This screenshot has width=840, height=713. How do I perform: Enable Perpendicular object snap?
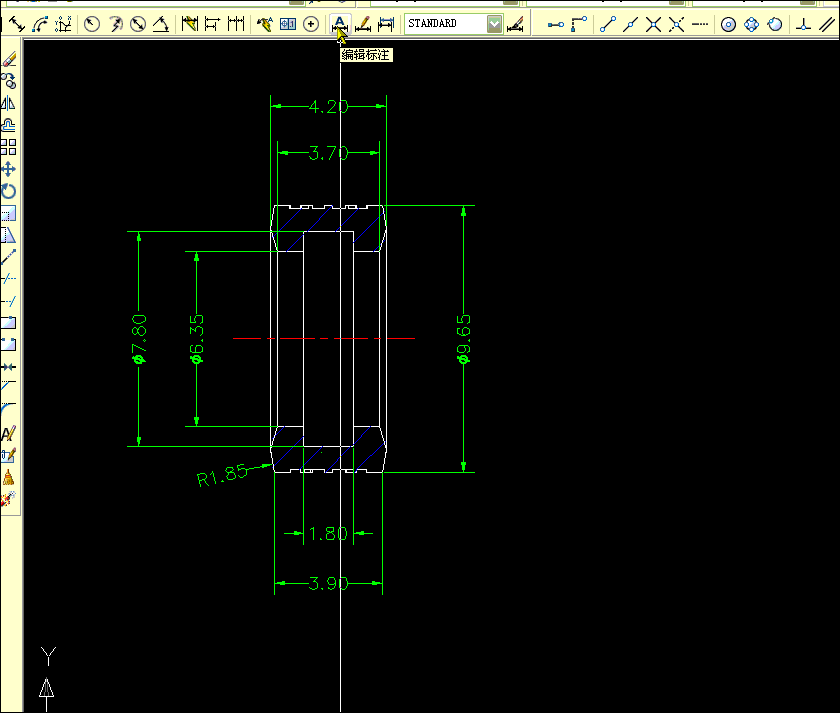pyautogui.click(x=803, y=24)
